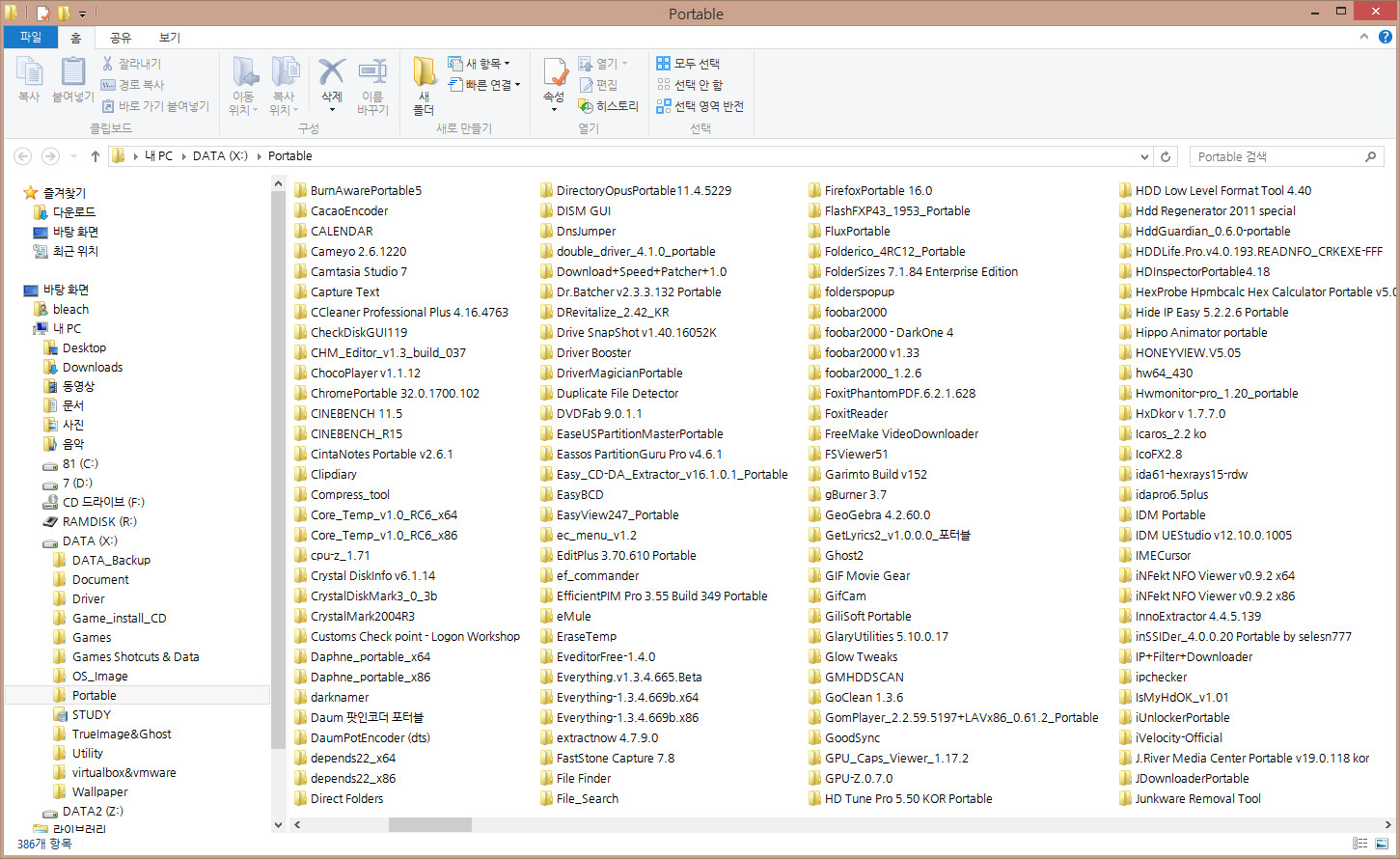Viewport: 1400px width, 859px height.
Task: Click the quick access New folder icon in title bar
Action: 64,14
